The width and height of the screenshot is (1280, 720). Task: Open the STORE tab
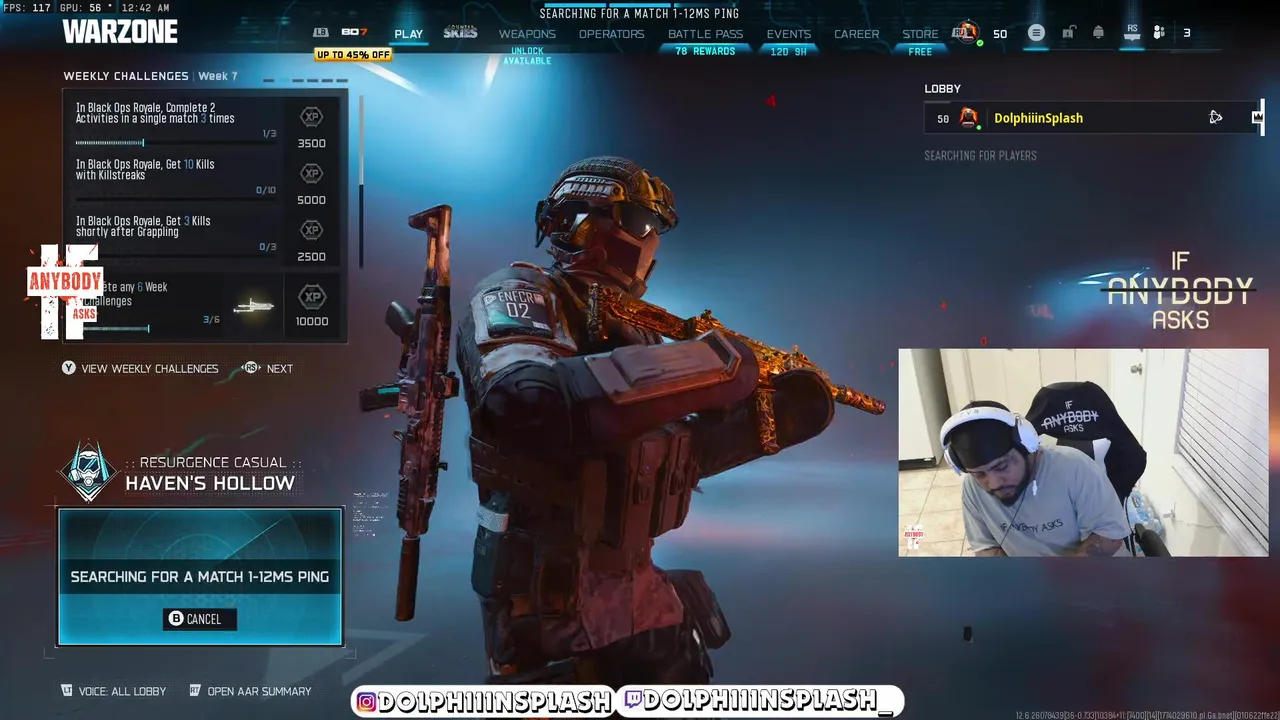pyautogui.click(x=920, y=34)
